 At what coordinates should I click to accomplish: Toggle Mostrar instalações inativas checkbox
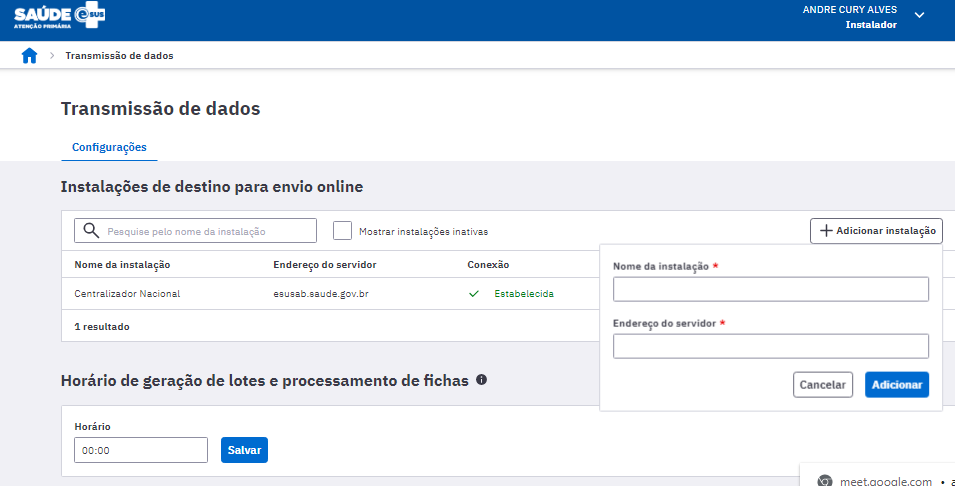pyautogui.click(x=342, y=231)
